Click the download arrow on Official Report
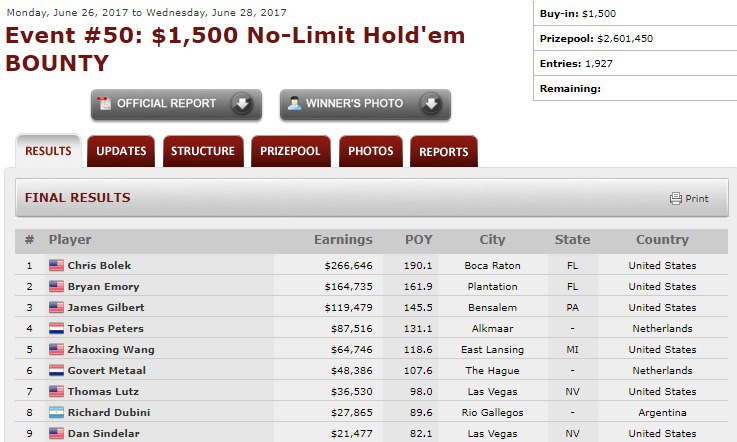 241,104
